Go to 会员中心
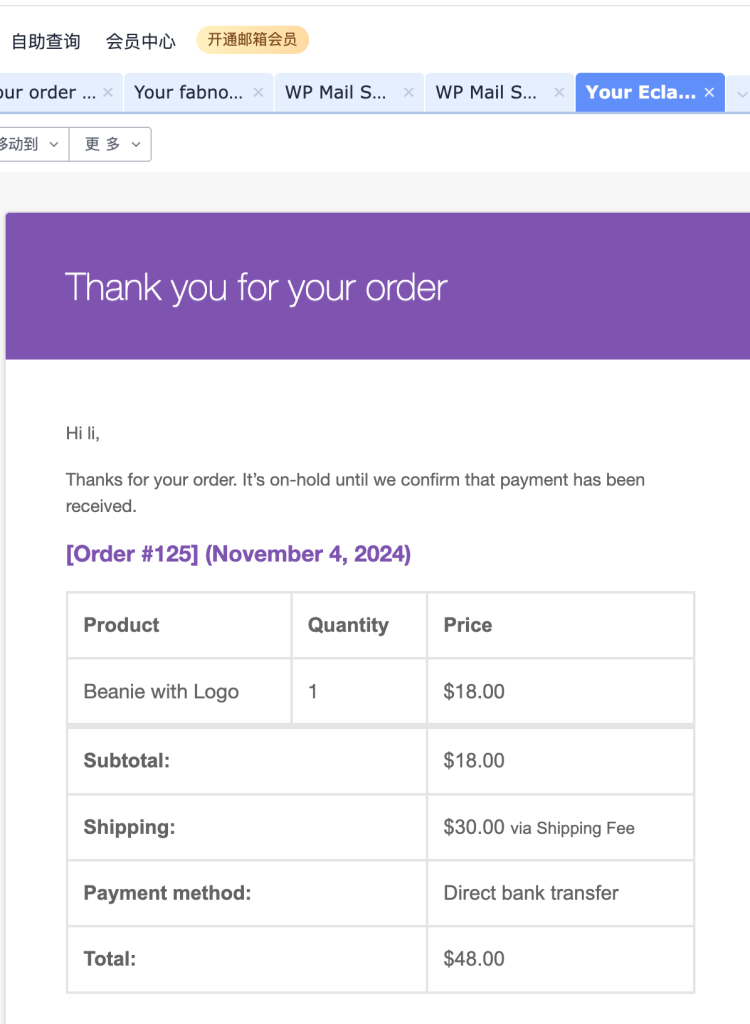 click(x=141, y=41)
